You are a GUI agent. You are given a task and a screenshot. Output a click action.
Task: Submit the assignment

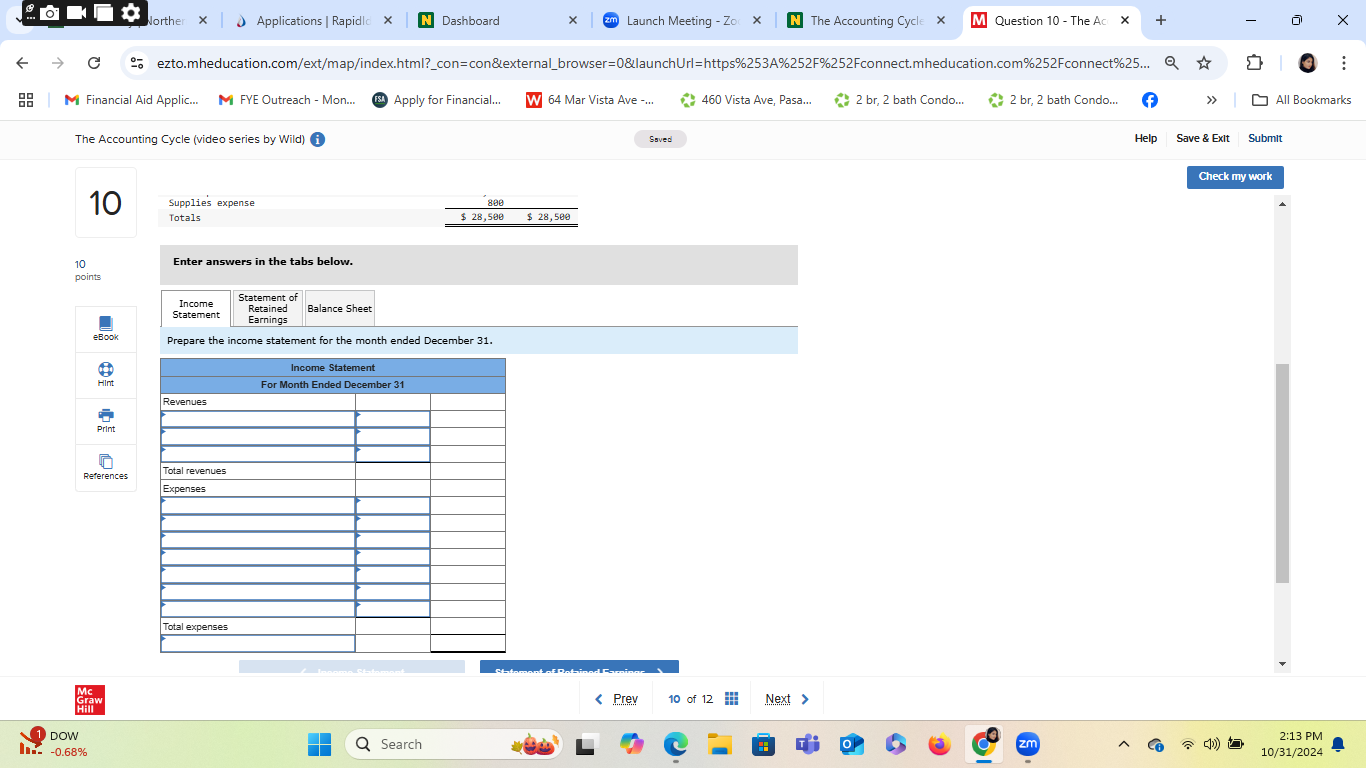[x=1265, y=138]
